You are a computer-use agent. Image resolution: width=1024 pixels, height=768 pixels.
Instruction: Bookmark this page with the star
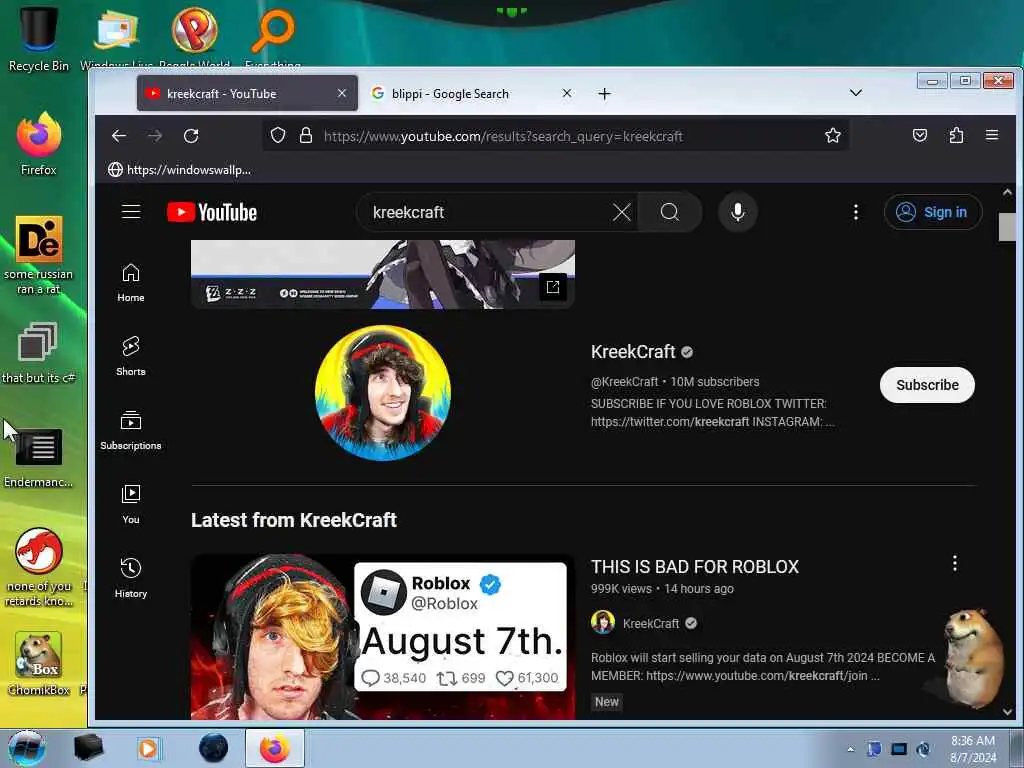(833, 135)
